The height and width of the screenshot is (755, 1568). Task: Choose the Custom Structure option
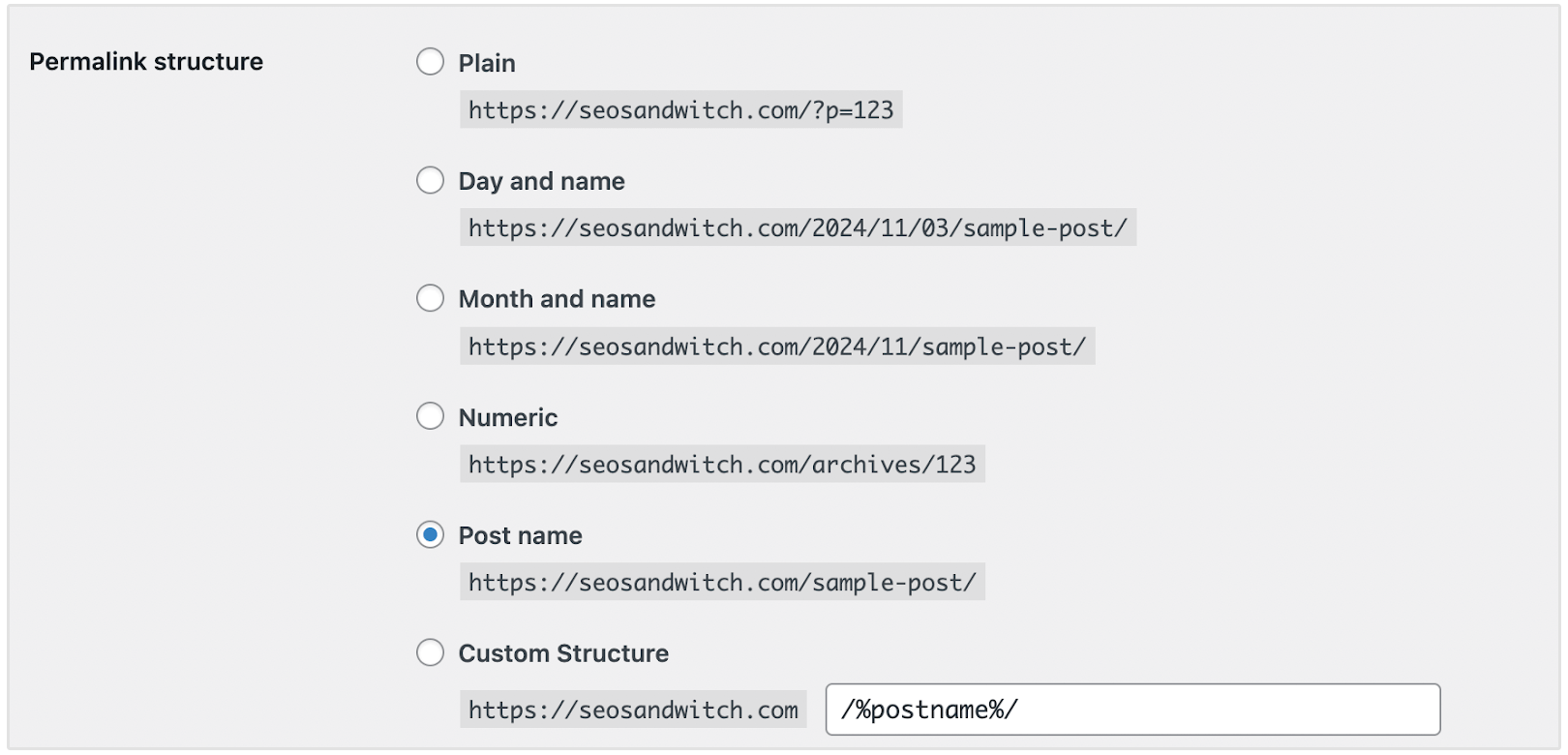(x=430, y=652)
